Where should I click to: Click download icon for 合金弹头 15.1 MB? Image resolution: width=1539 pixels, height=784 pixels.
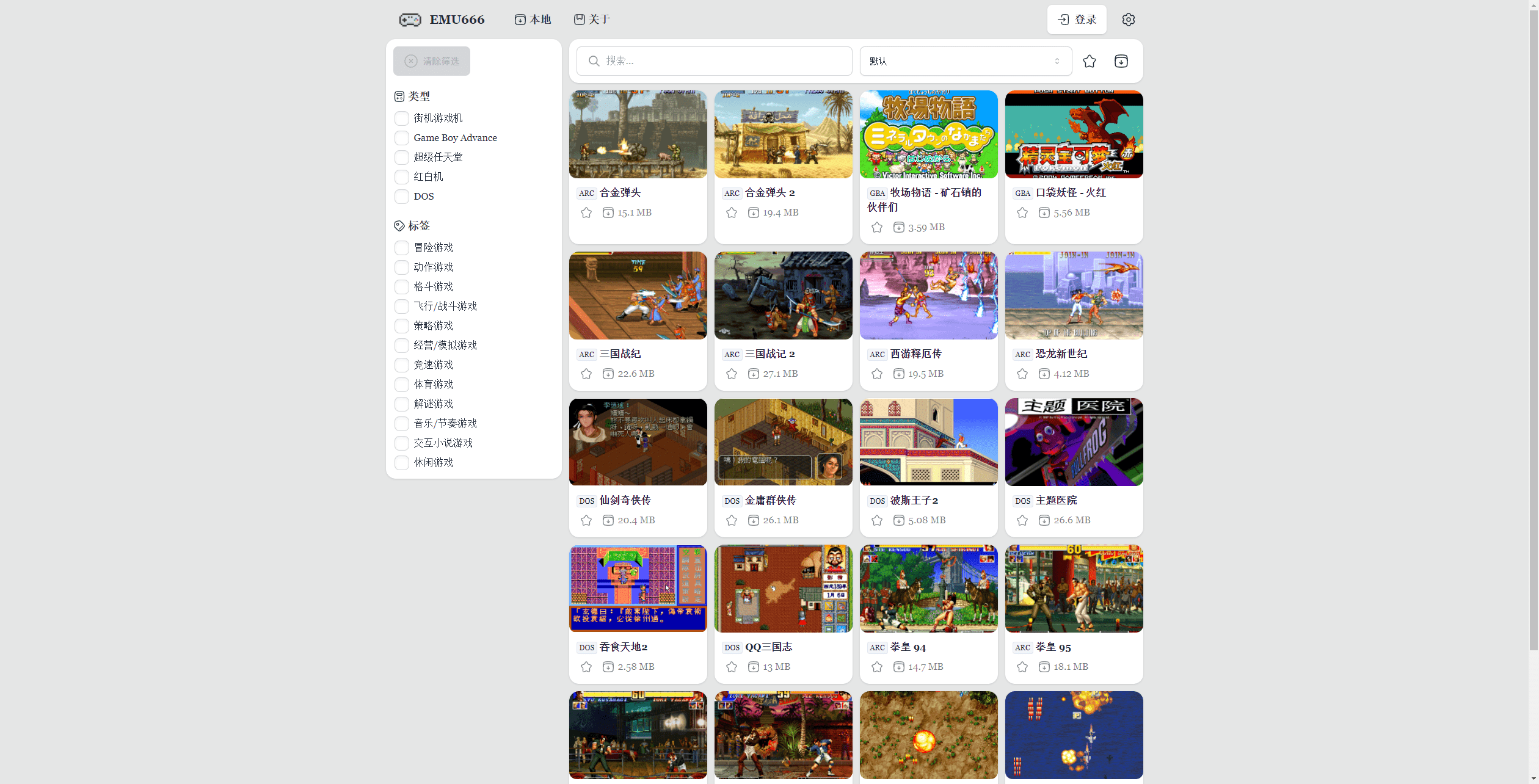[x=608, y=212]
